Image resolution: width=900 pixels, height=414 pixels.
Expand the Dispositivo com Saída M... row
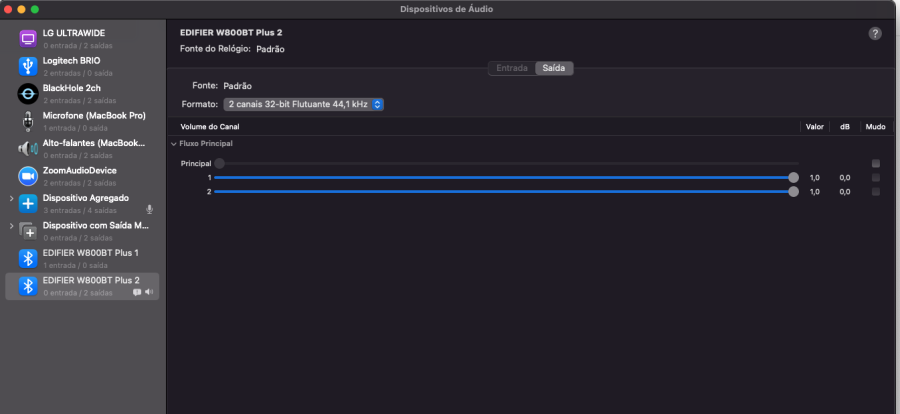(11, 226)
